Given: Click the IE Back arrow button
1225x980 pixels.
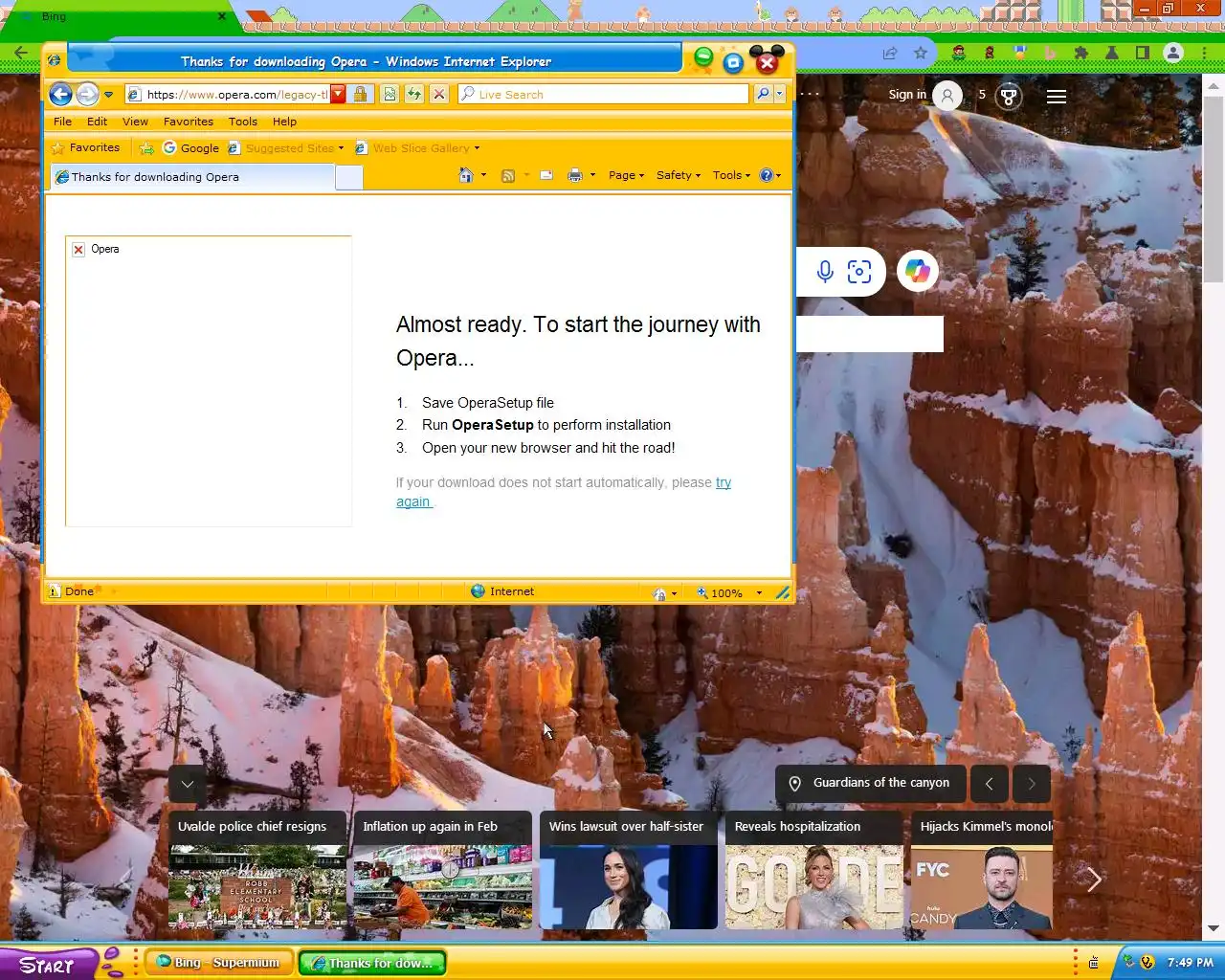Looking at the screenshot, I should [60, 94].
